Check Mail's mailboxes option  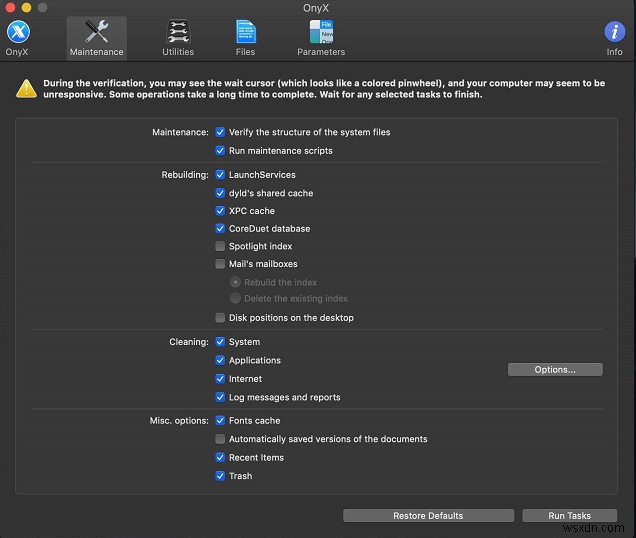point(220,264)
